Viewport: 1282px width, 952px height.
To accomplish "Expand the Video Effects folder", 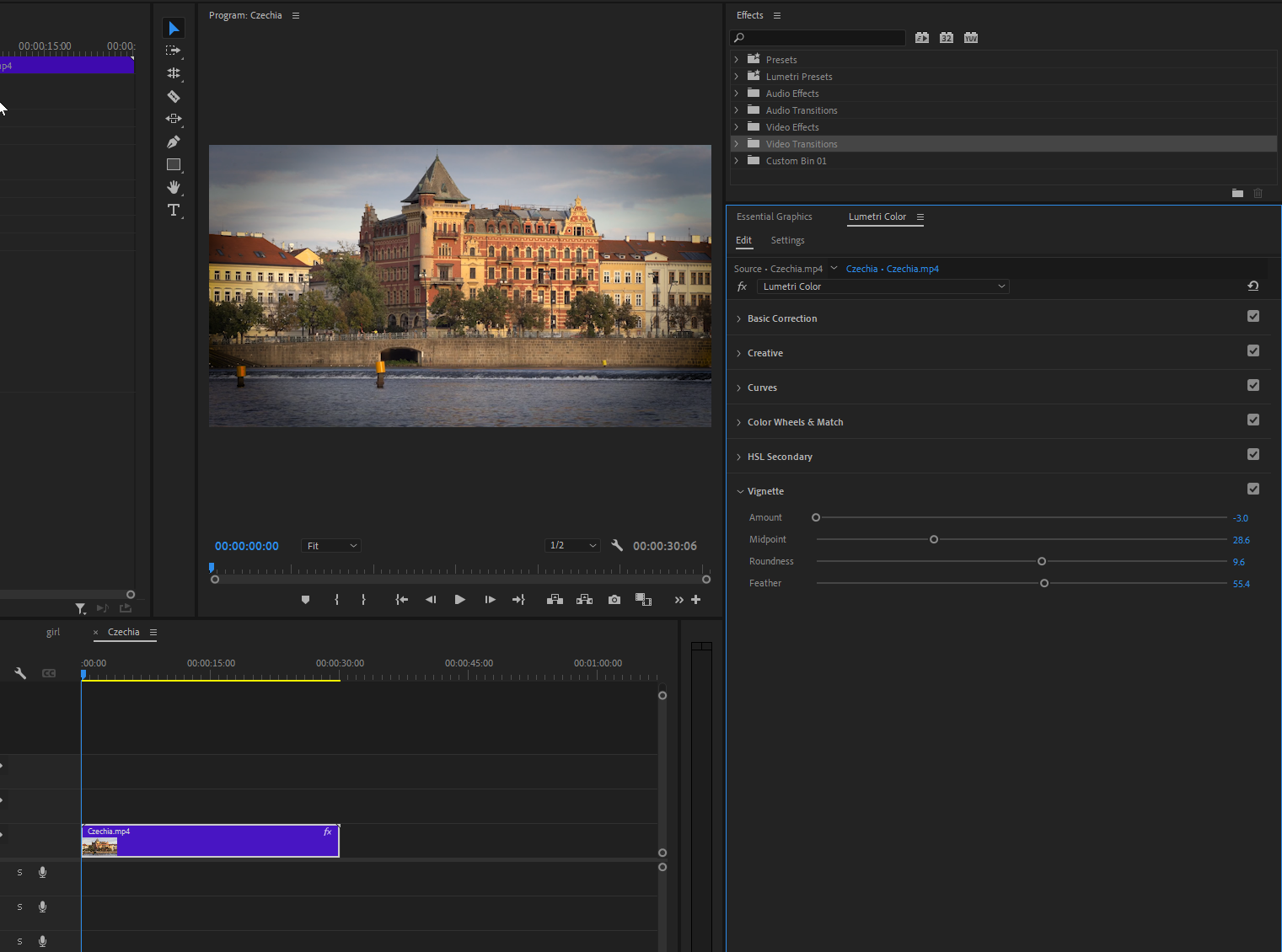I will 737,127.
